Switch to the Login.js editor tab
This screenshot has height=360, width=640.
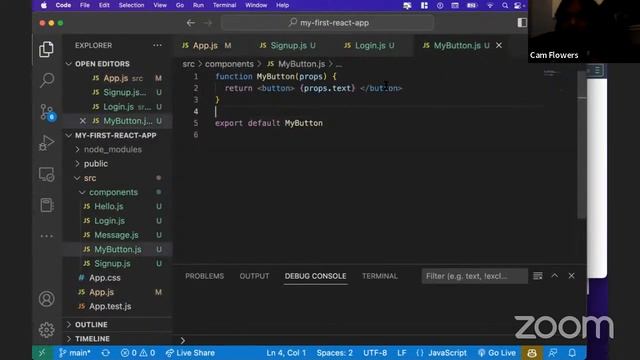pyautogui.click(x=369, y=45)
